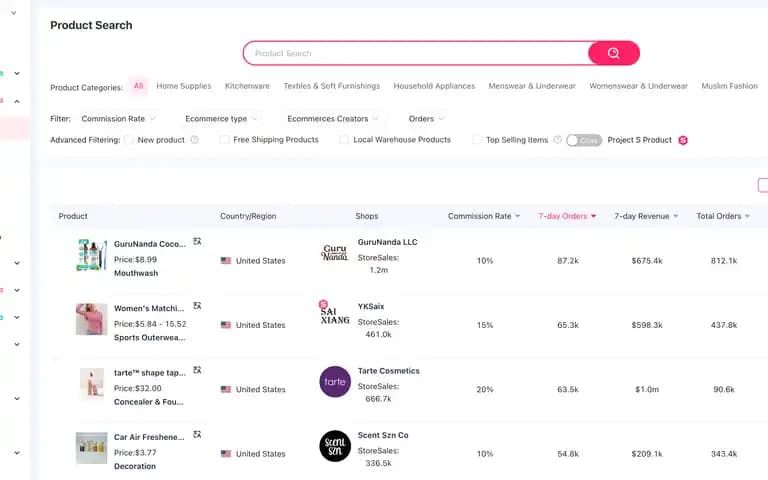Click the 20% commission rate value
The width and height of the screenshot is (768, 480).
(x=485, y=389)
